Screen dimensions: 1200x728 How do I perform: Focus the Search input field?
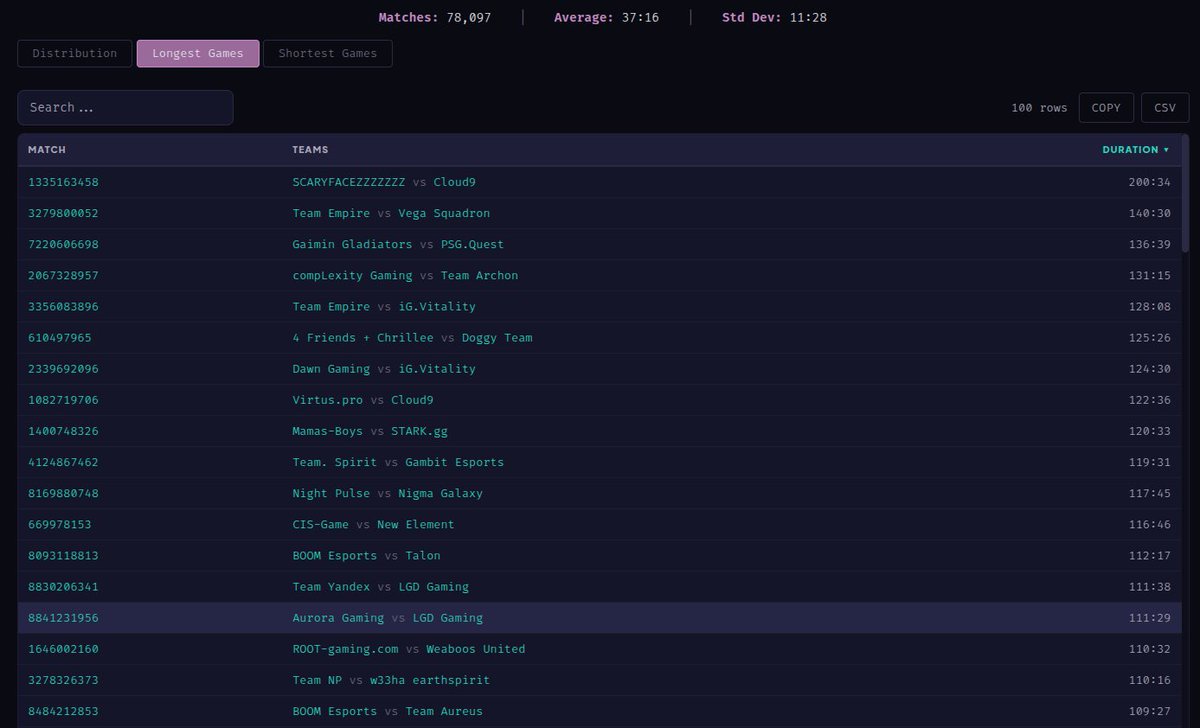125,107
